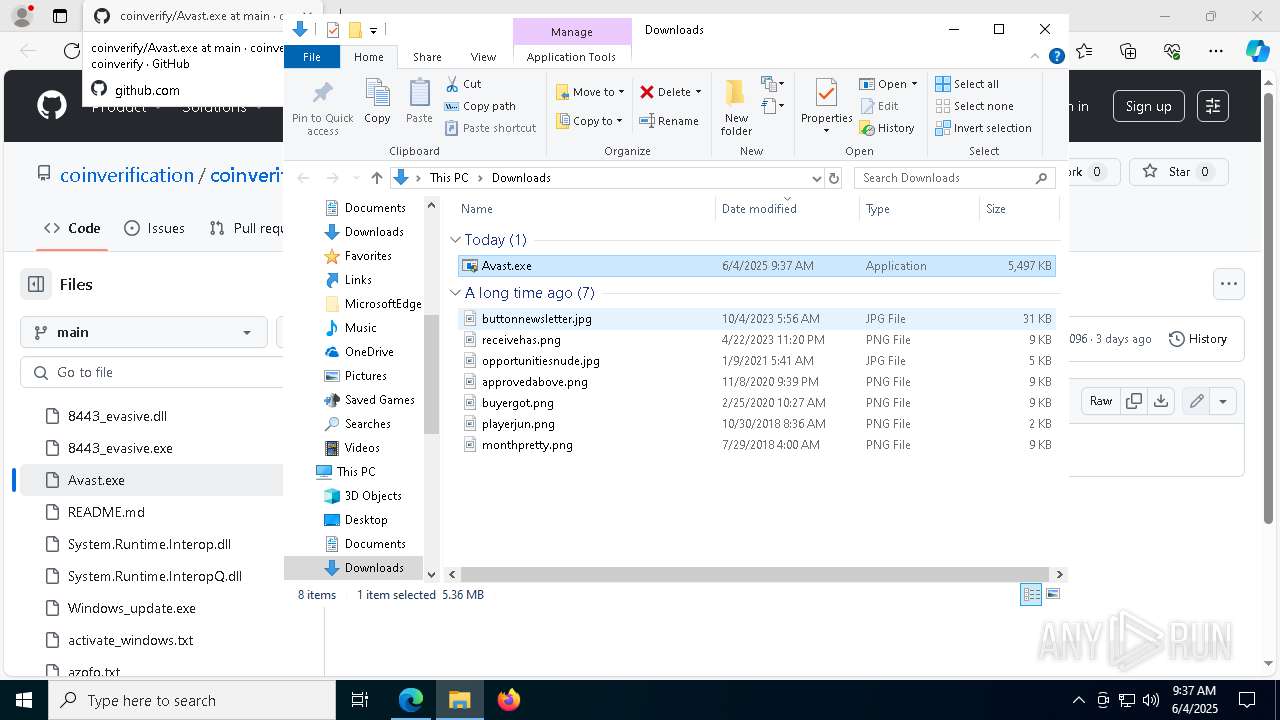Open address bar history dropdown
The image size is (1280, 720).
tap(816, 178)
